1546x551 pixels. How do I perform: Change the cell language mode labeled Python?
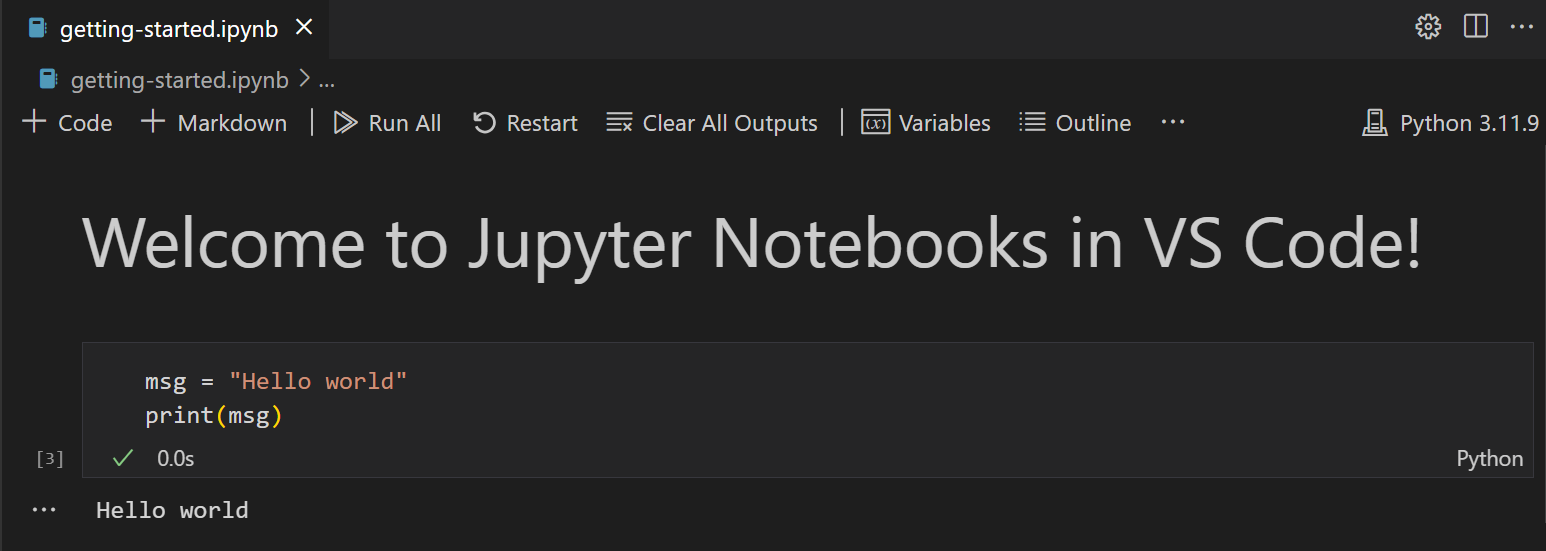[x=1489, y=459]
